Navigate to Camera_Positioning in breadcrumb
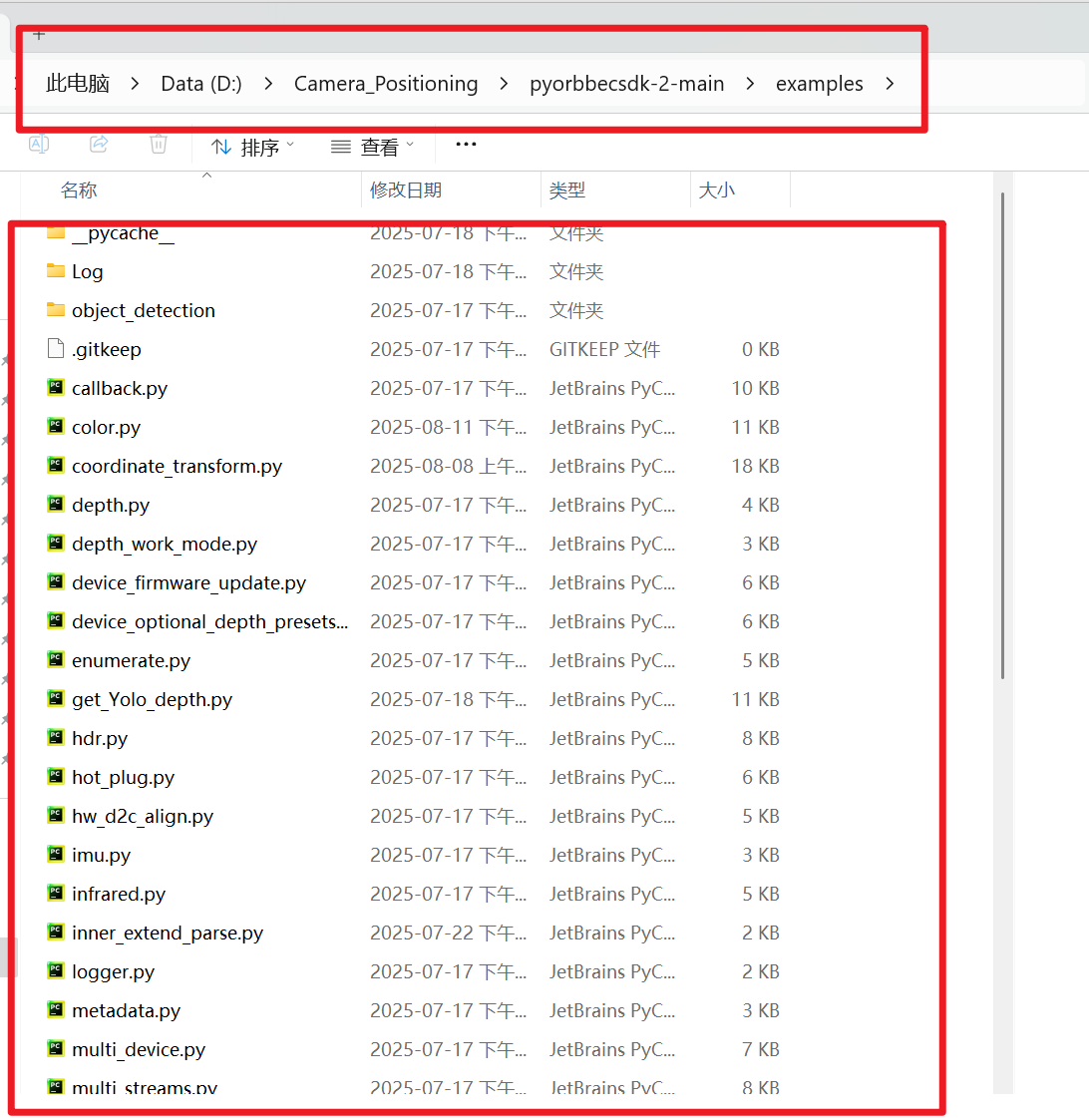 pyautogui.click(x=386, y=84)
